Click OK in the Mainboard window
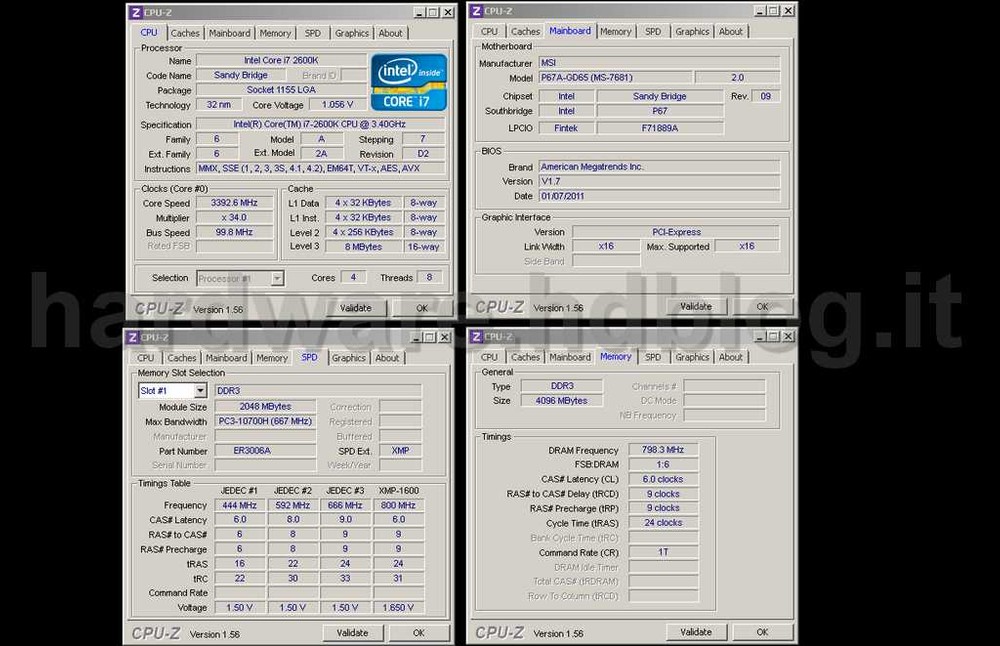 762,307
